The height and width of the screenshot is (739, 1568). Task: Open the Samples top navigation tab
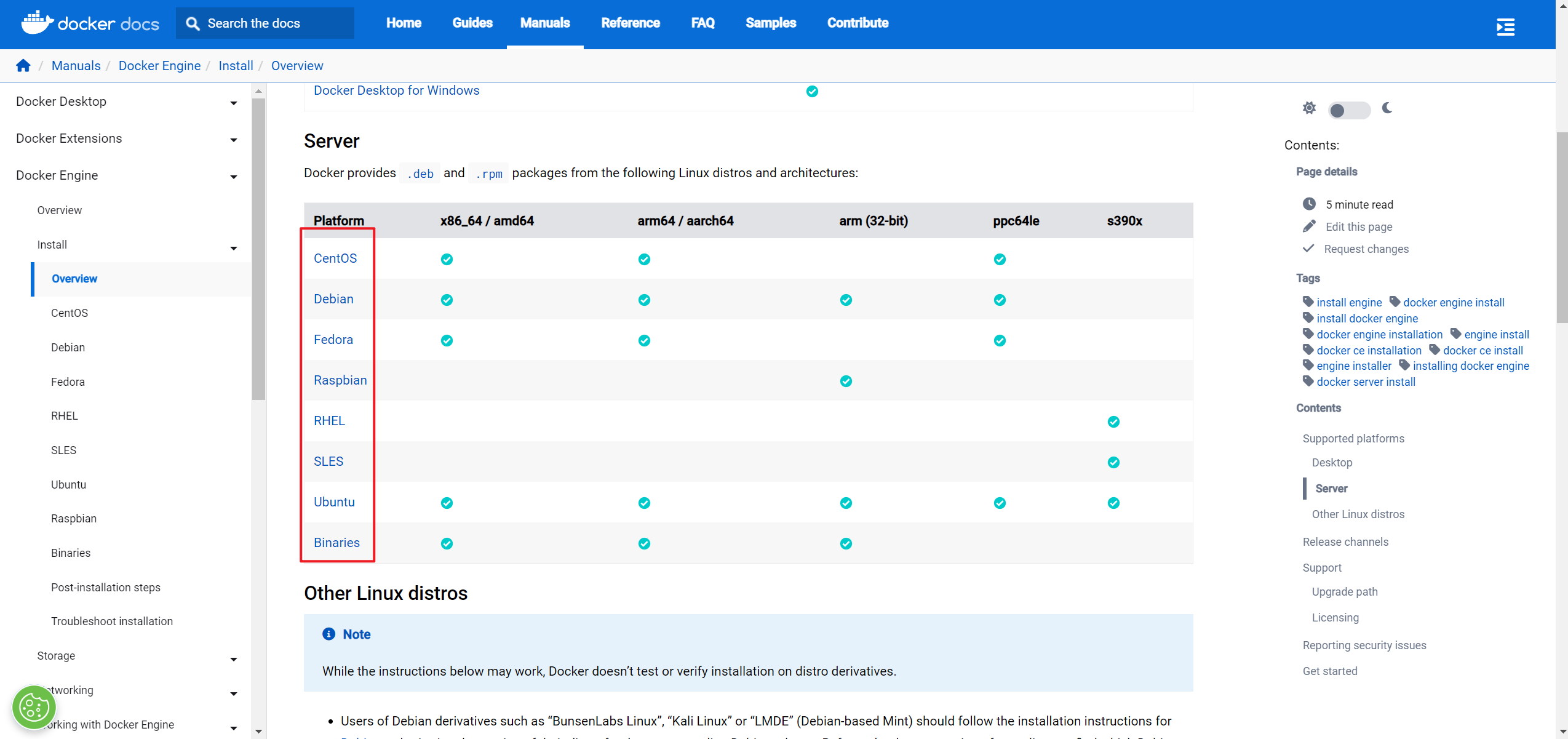point(771,23)
